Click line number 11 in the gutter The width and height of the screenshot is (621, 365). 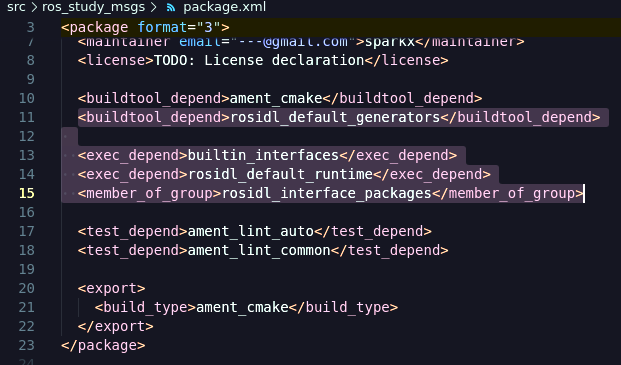tap(27, 117)
